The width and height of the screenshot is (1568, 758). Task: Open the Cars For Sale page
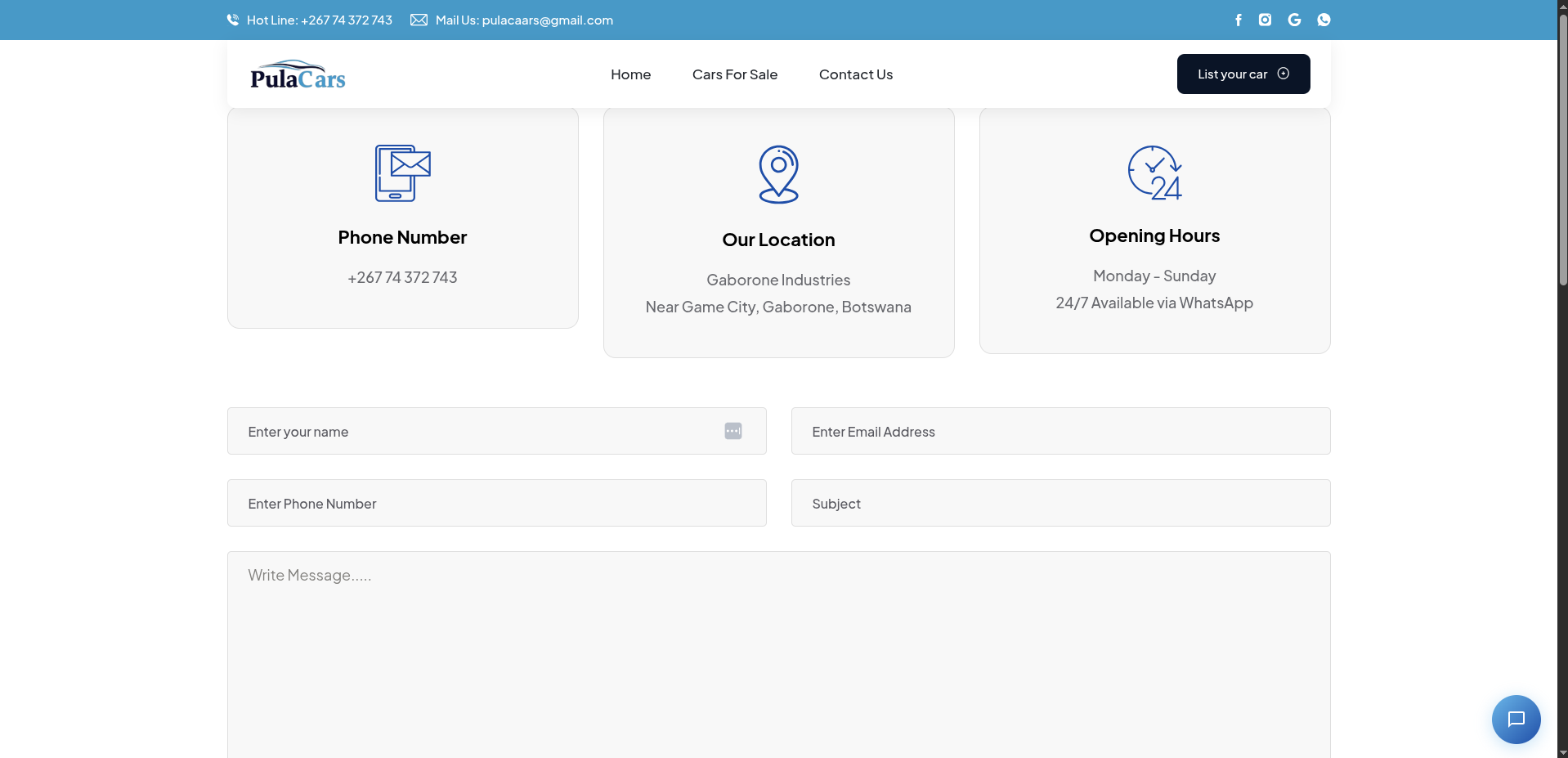[x=734, y=74]
